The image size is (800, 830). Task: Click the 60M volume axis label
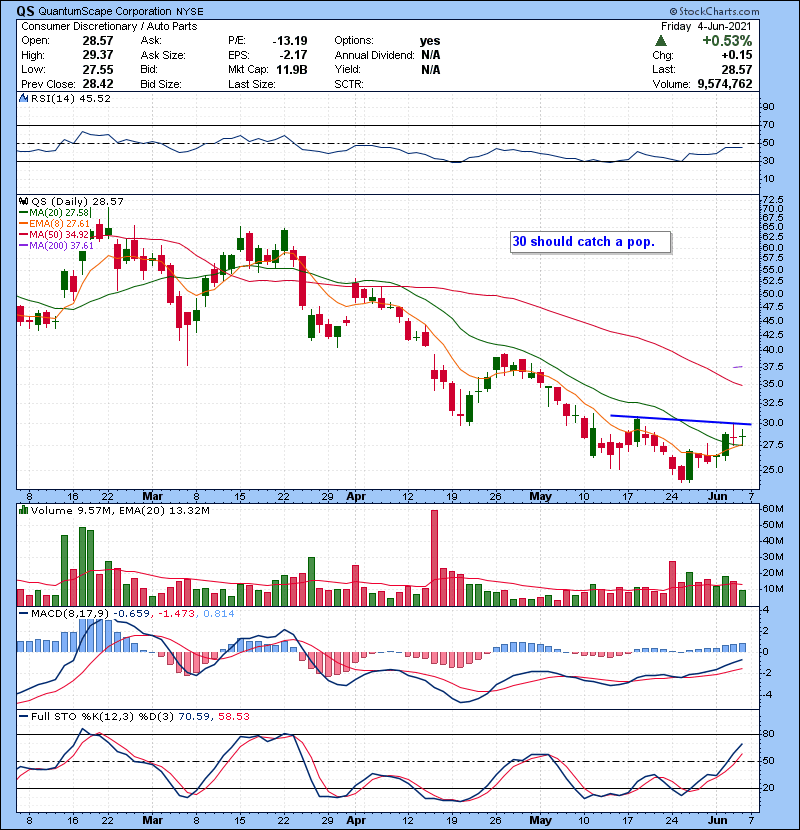pyautogui.click(x=772, y=509)
